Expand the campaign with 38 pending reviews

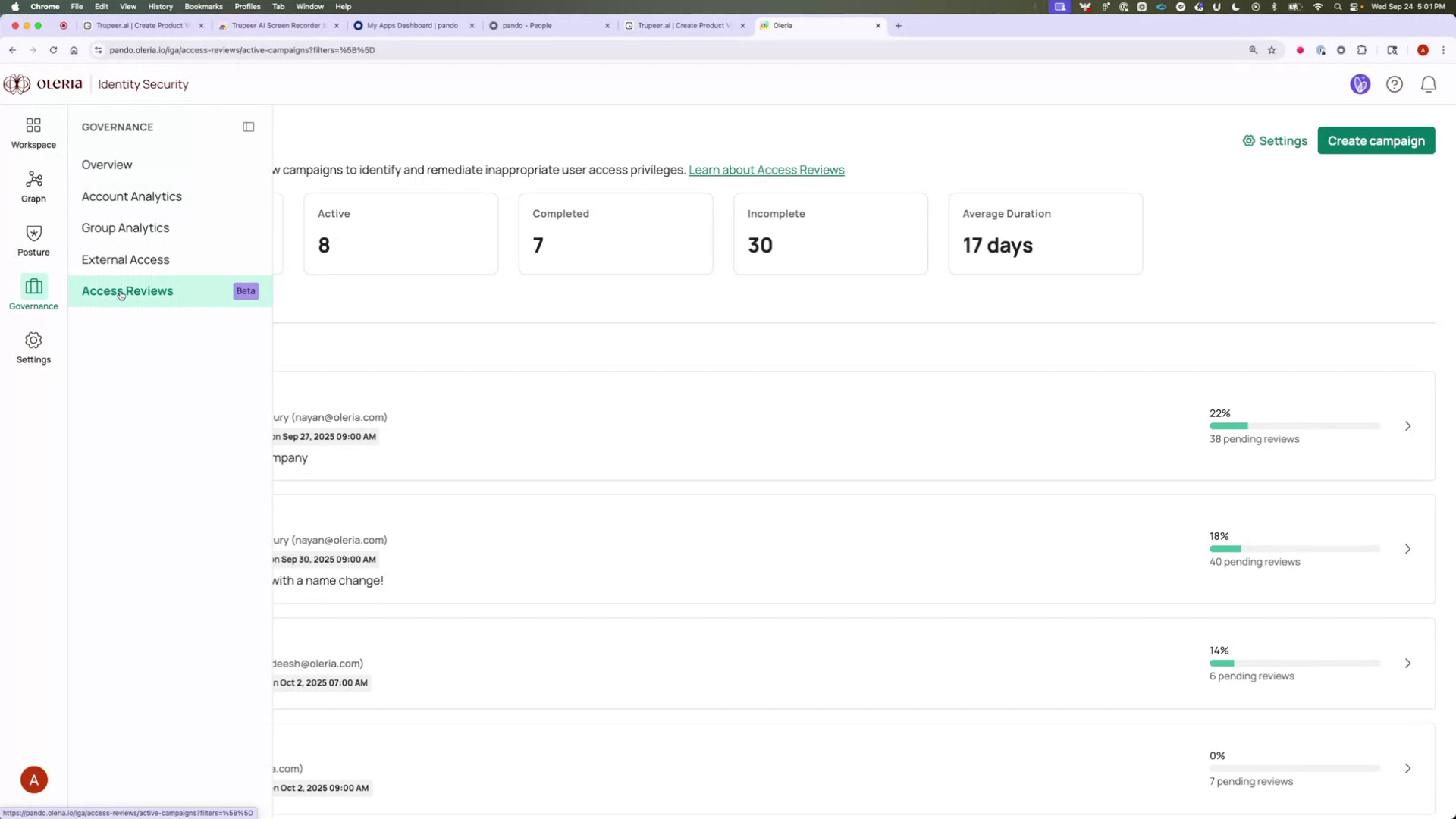(x=1407, y=426)
